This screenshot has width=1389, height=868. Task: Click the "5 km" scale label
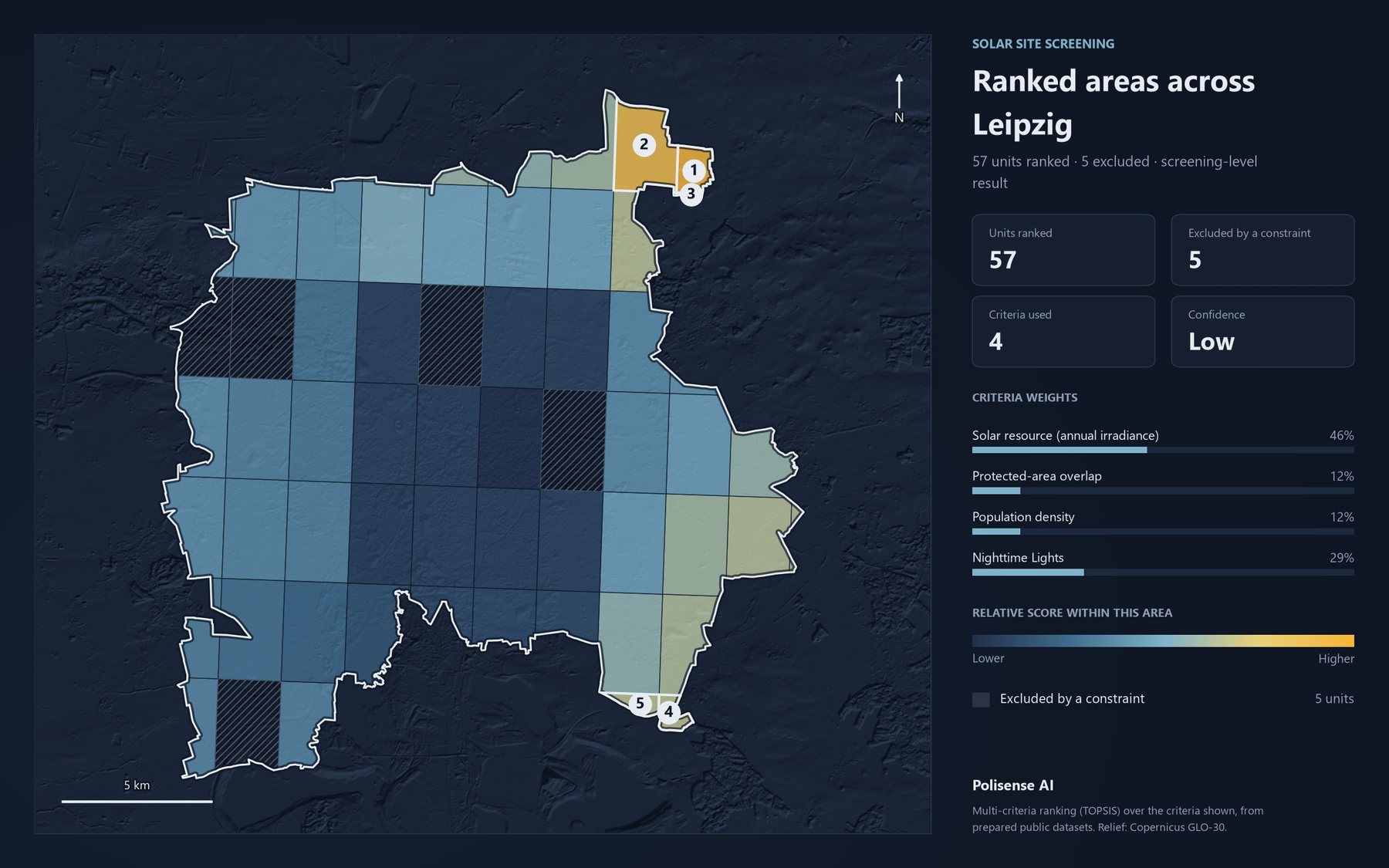[x=137, y=785]
